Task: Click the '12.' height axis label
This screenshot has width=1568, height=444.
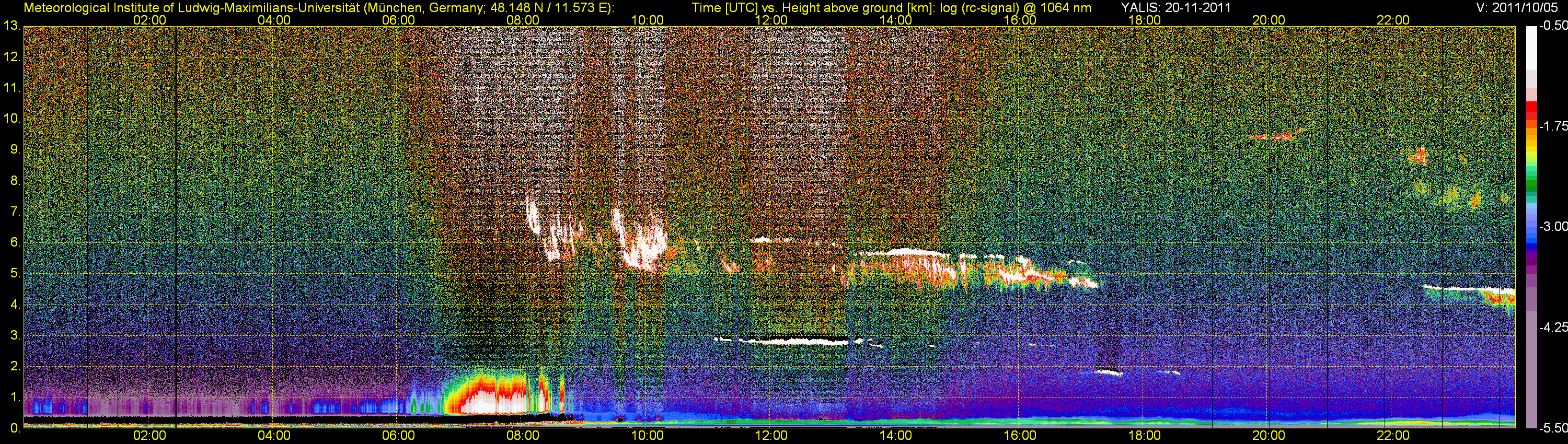Action: point(11,57)
